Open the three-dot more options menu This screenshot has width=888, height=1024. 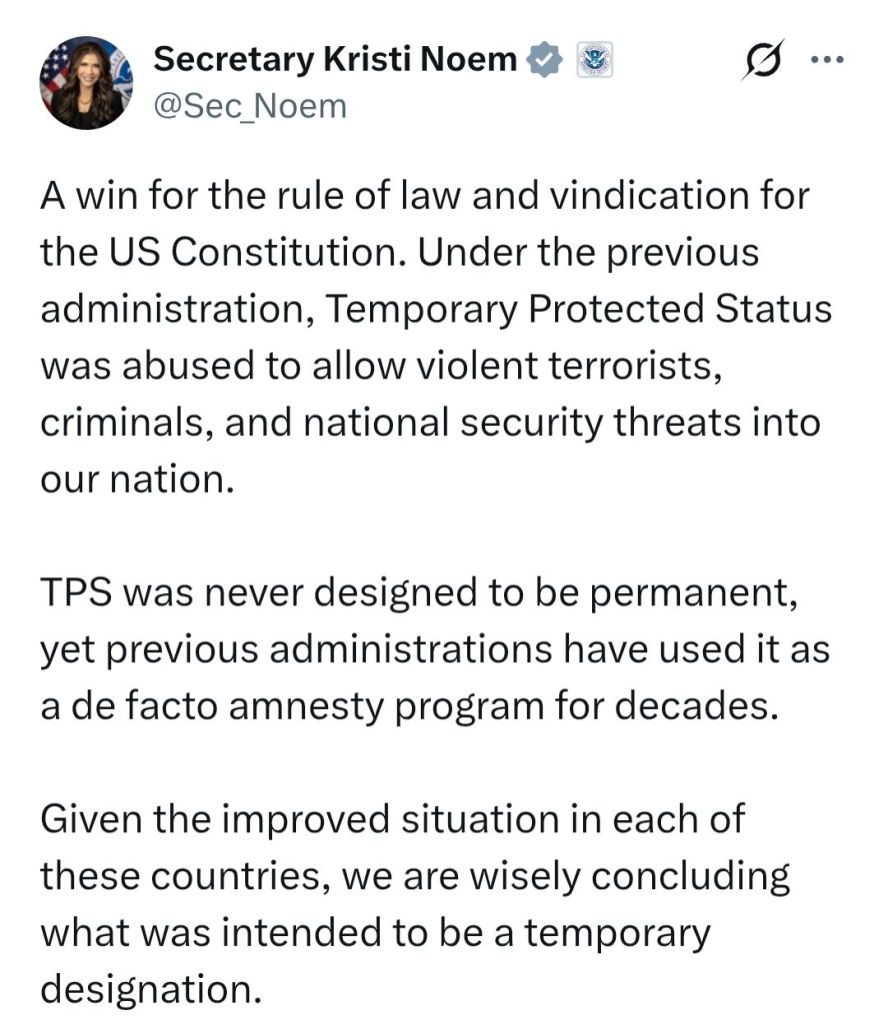point(827,60)
